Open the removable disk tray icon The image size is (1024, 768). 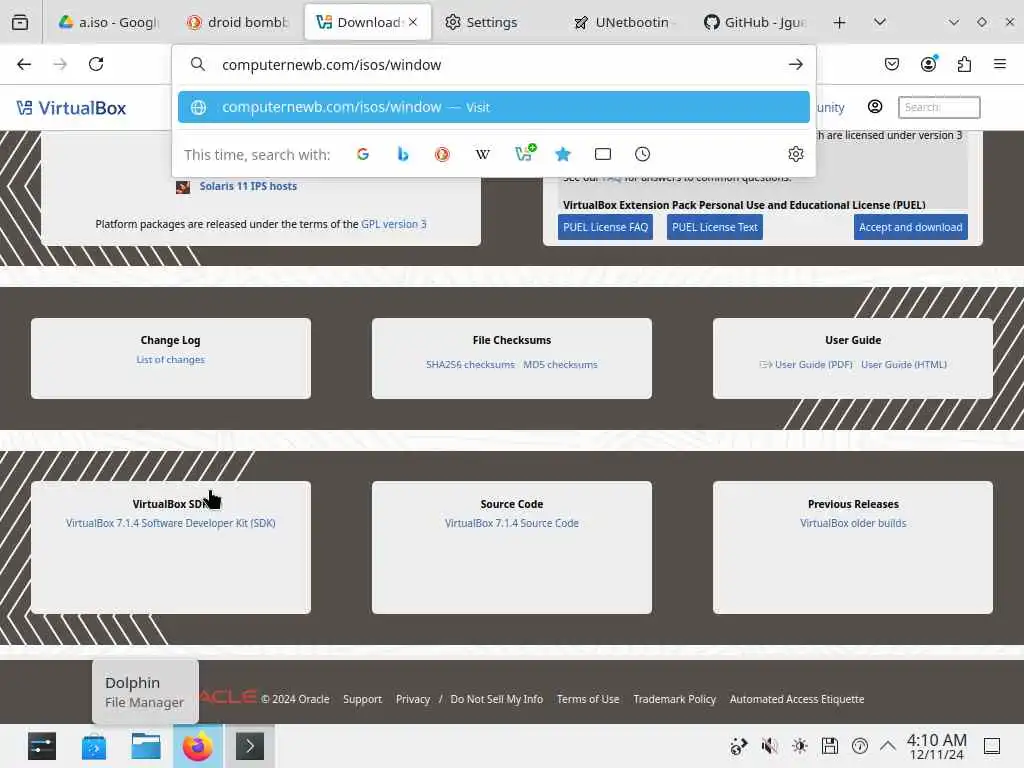tap(829, 746)
